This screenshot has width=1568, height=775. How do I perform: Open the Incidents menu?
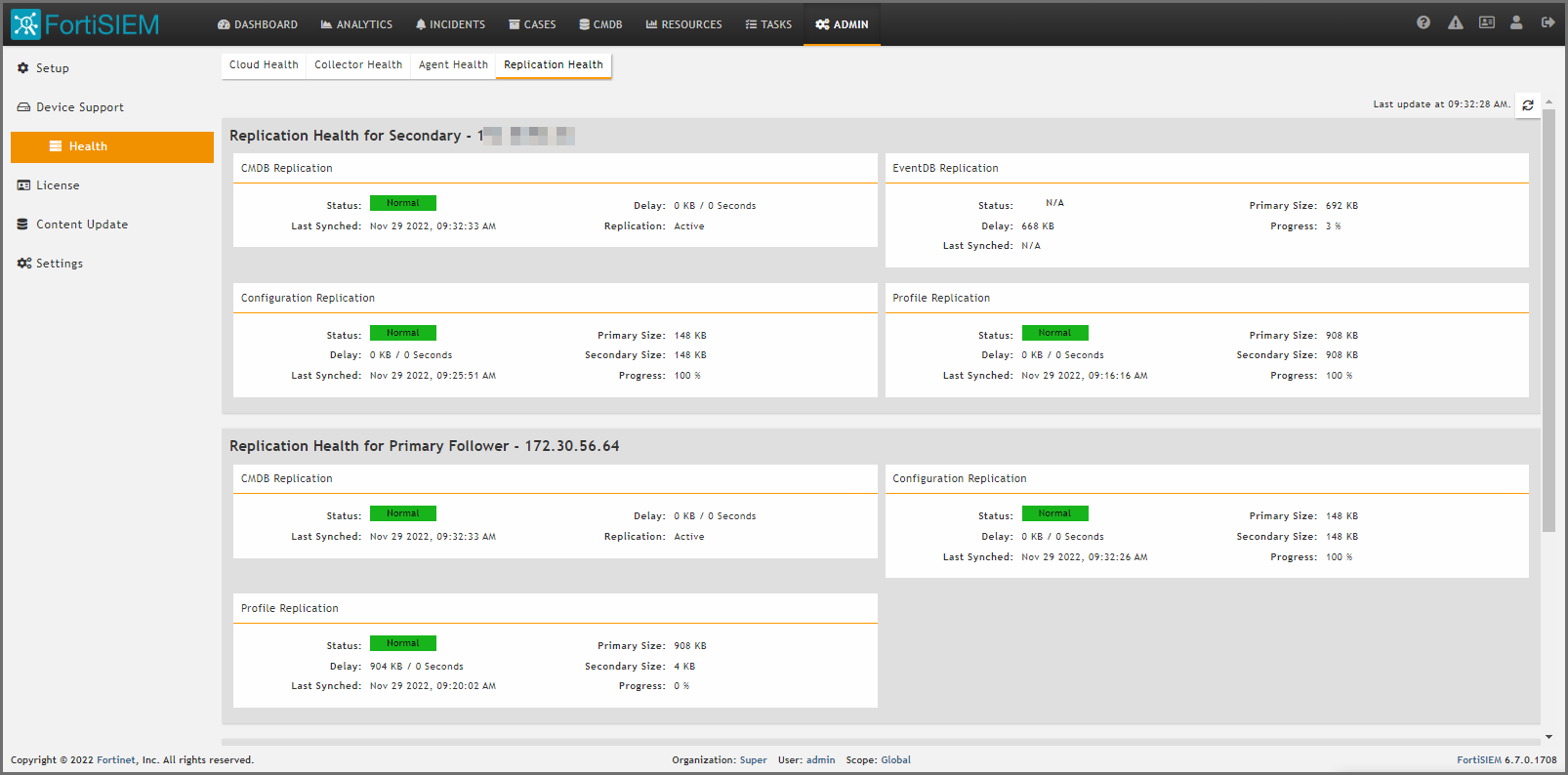(x=450, y=24)
